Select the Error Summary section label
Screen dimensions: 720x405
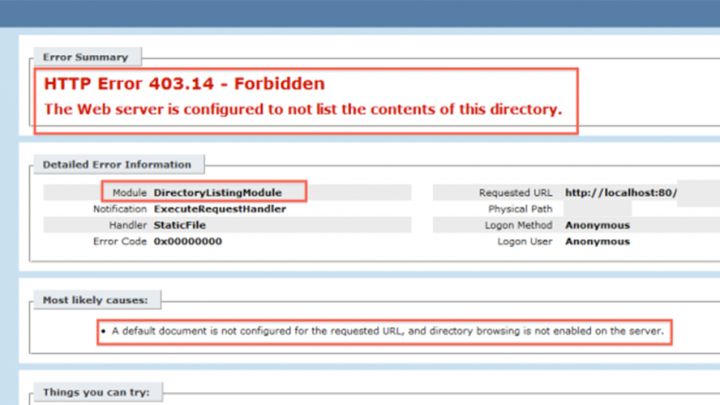coord(85,57)
